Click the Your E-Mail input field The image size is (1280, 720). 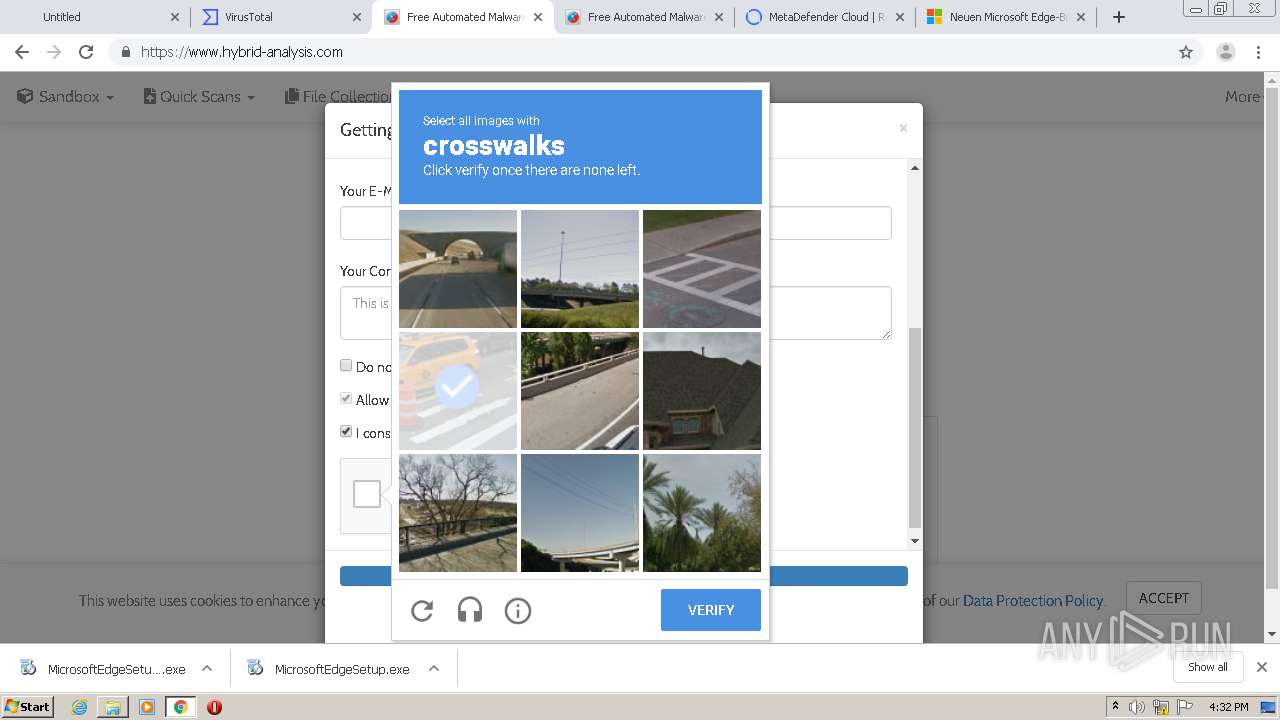pyautogui.click(x=615, y=223)
